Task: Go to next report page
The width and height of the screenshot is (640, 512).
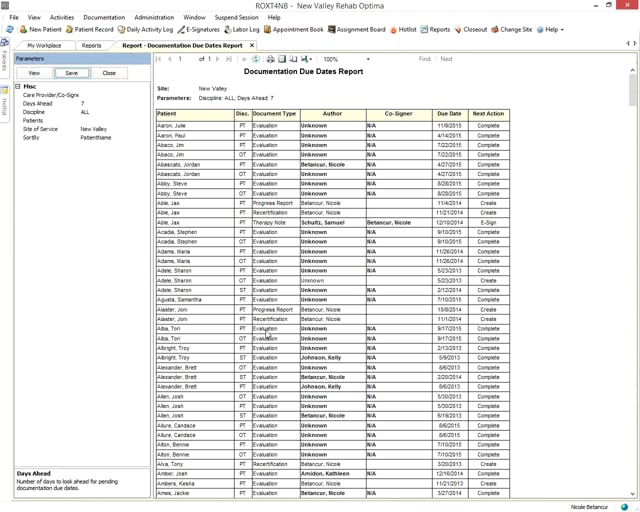Action: (x=218, y=59)
